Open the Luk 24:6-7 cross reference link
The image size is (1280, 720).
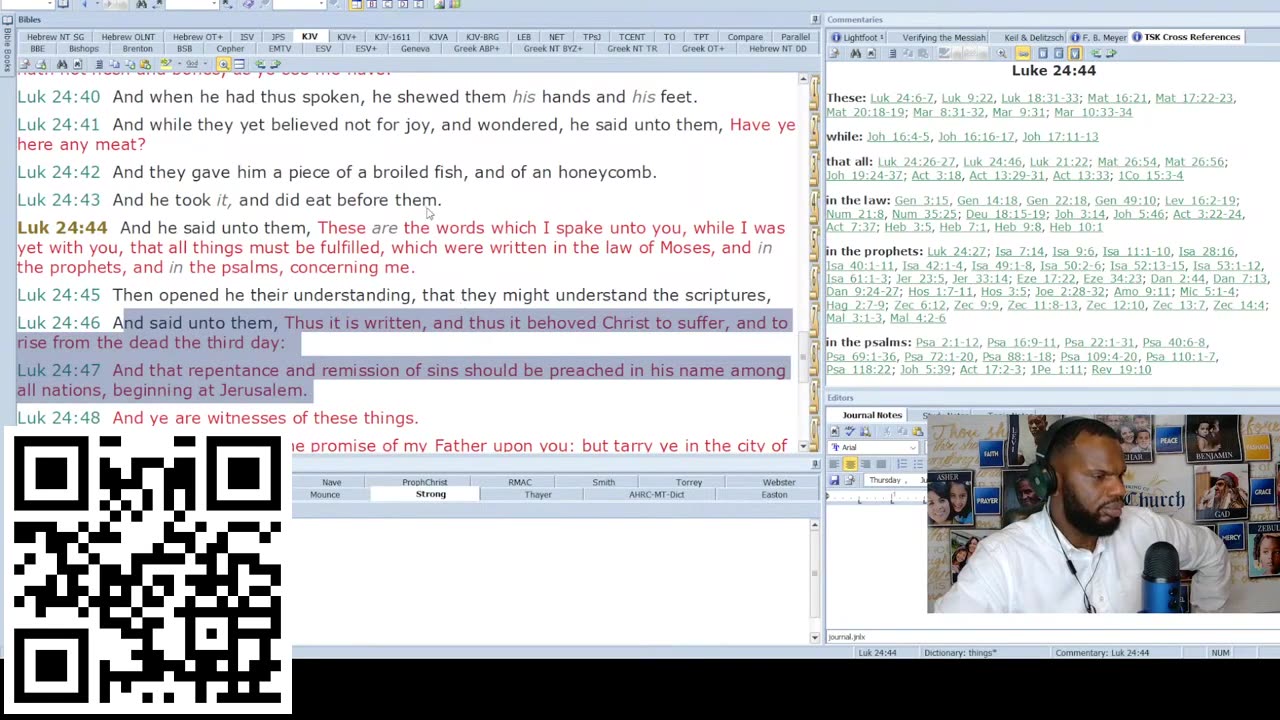tap(902, 98)
